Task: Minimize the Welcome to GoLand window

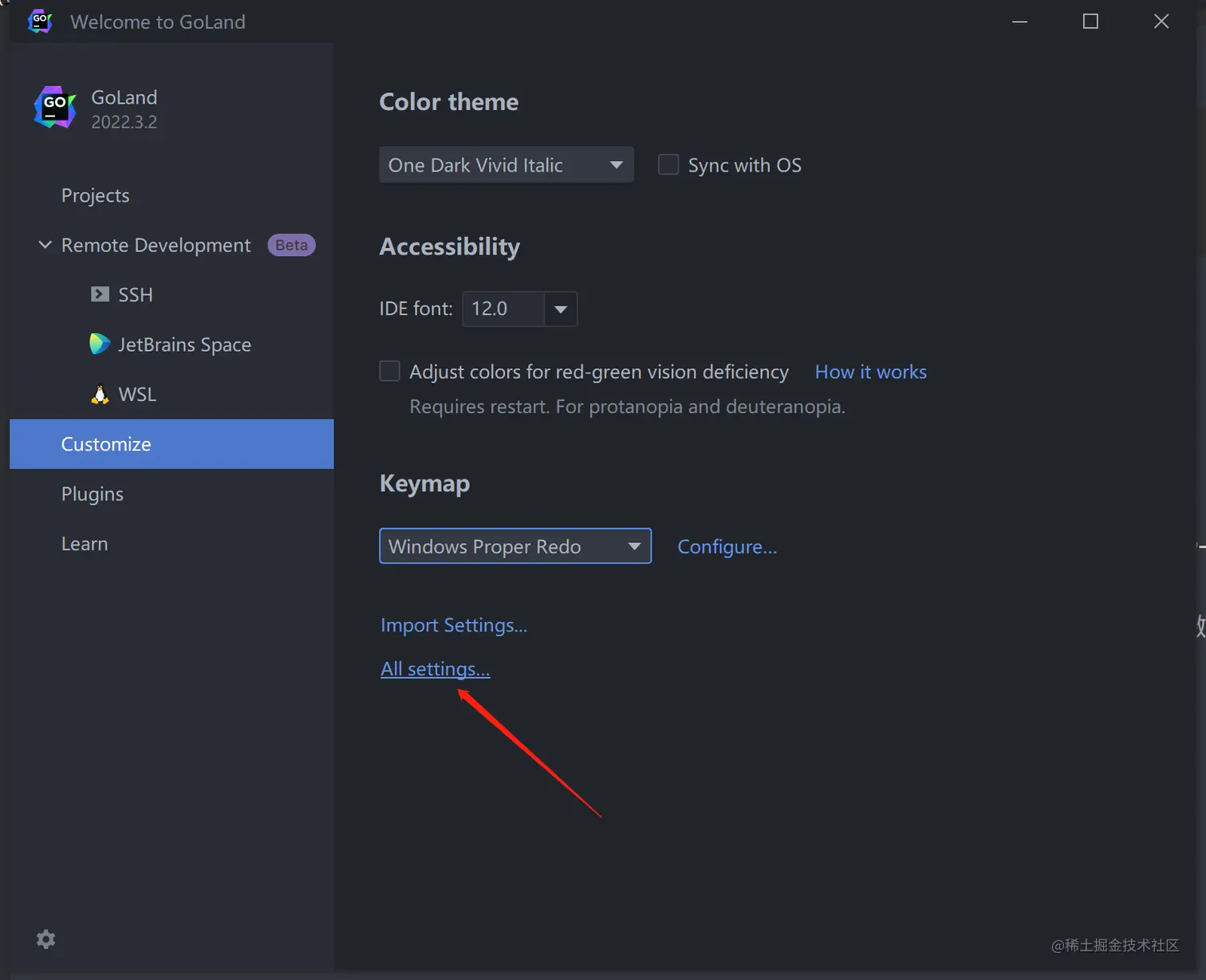Action: (1019, 22)
